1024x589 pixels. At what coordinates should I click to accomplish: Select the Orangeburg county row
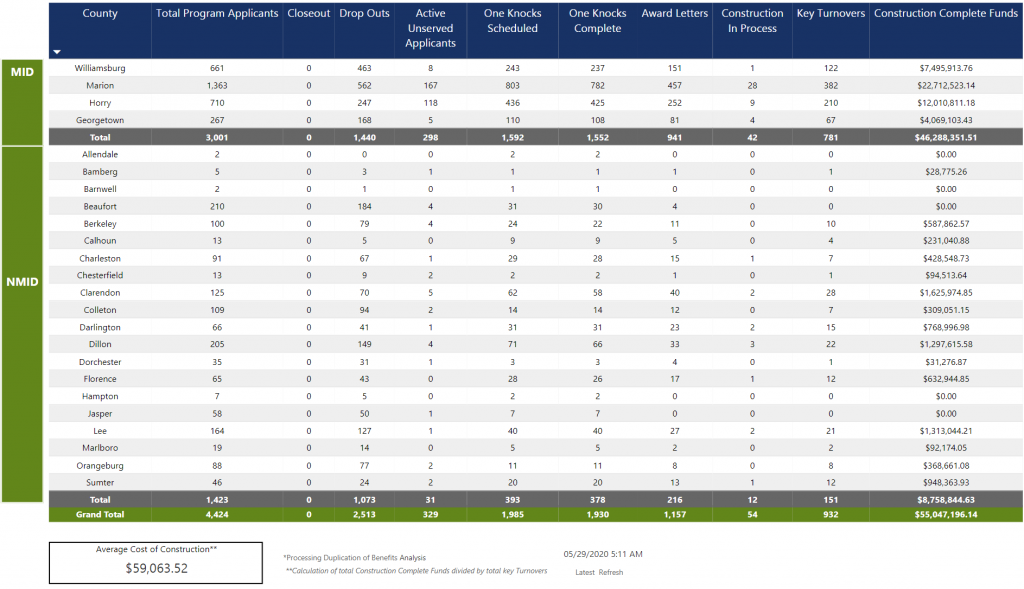tap(536, 466)
